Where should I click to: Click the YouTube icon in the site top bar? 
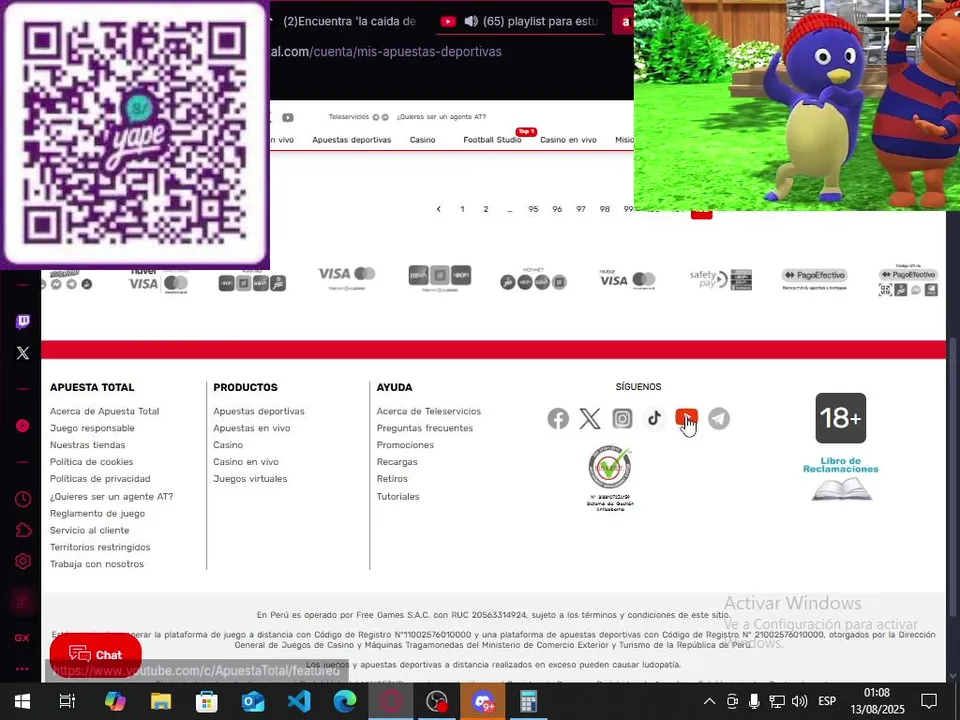click(x=287, y=118)
